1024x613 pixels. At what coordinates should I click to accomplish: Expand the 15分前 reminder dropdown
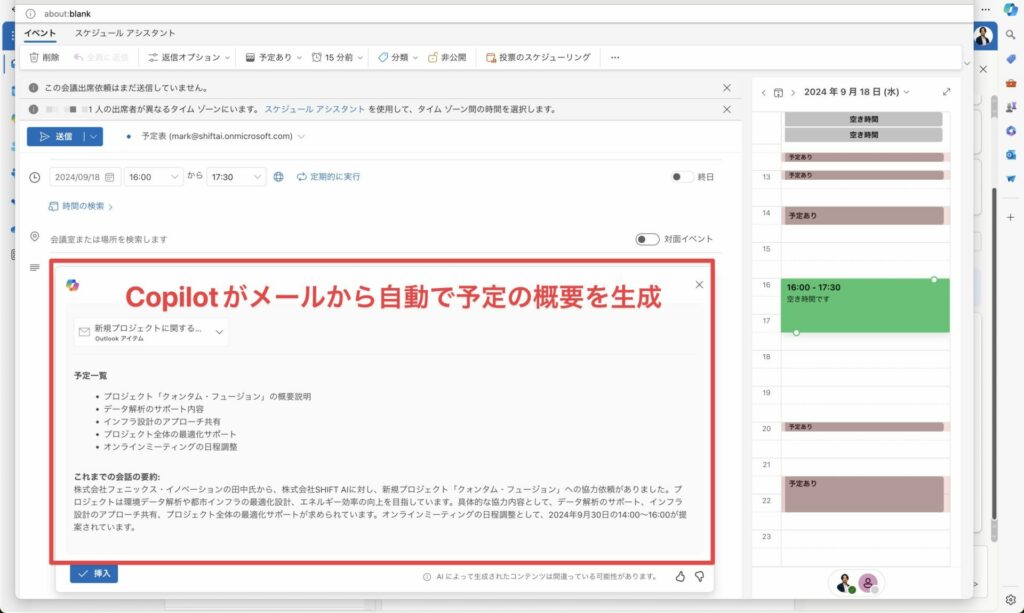point(337,57)
